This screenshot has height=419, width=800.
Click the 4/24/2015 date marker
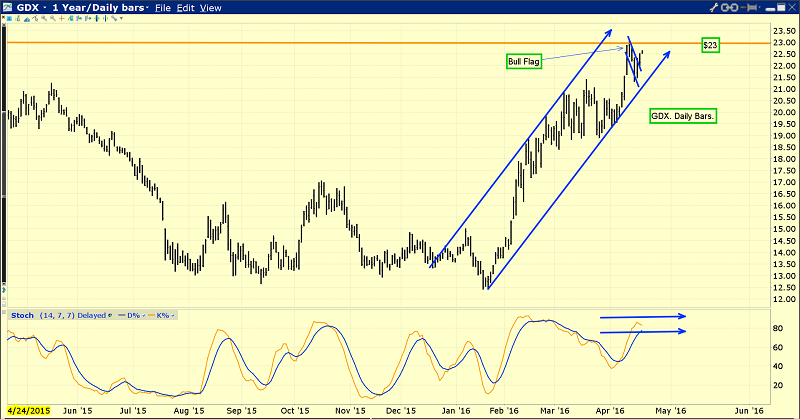28,410
